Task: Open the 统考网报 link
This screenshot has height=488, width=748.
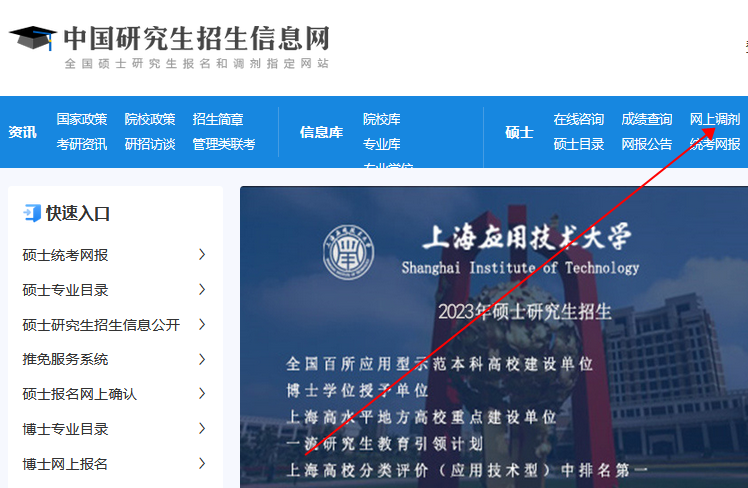Action: 715,144
